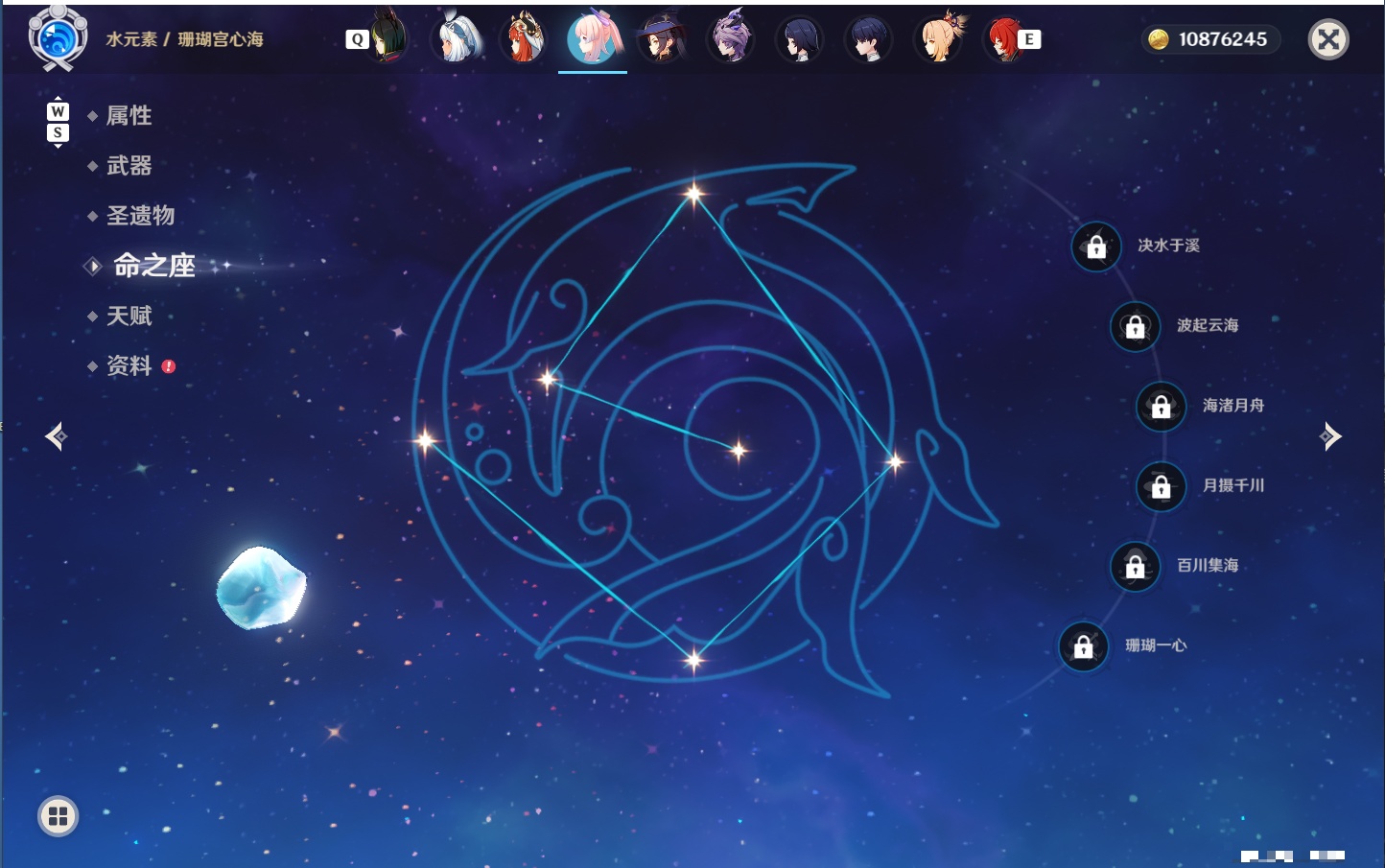Viewport: 1385px width, 868px height.
Task: Go to previous character with the left arrow
Action: [x=56, y=436]
